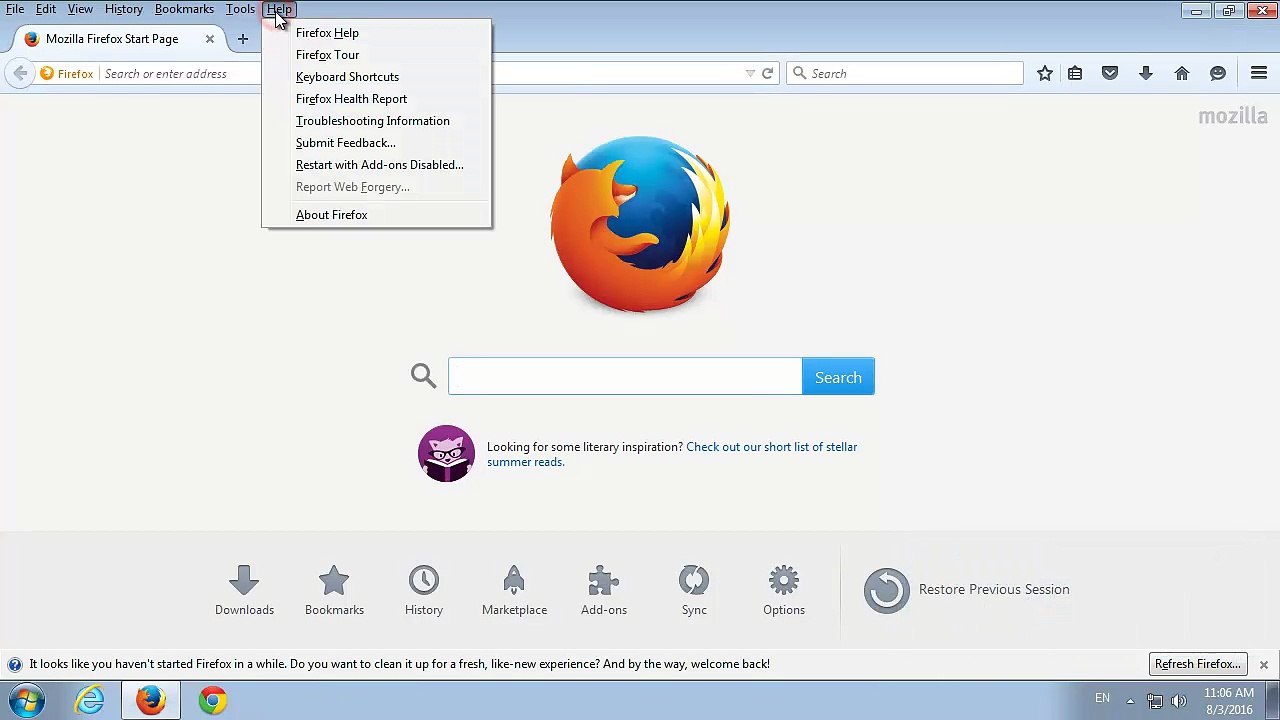This screenshot has height=720, width=1280.
Task: Focus the start page search input field
Action: pyautogui.click(x=625, y=376)
